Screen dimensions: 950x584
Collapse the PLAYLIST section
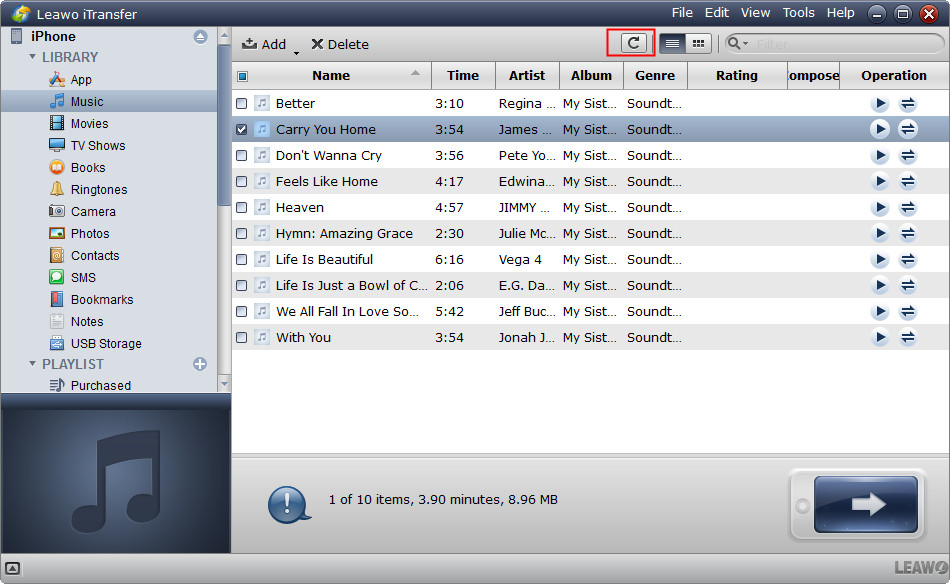33,364
